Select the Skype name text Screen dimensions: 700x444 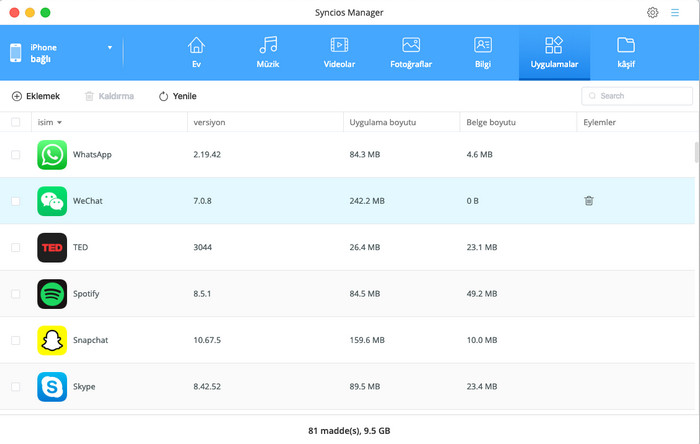pos(84,386)
